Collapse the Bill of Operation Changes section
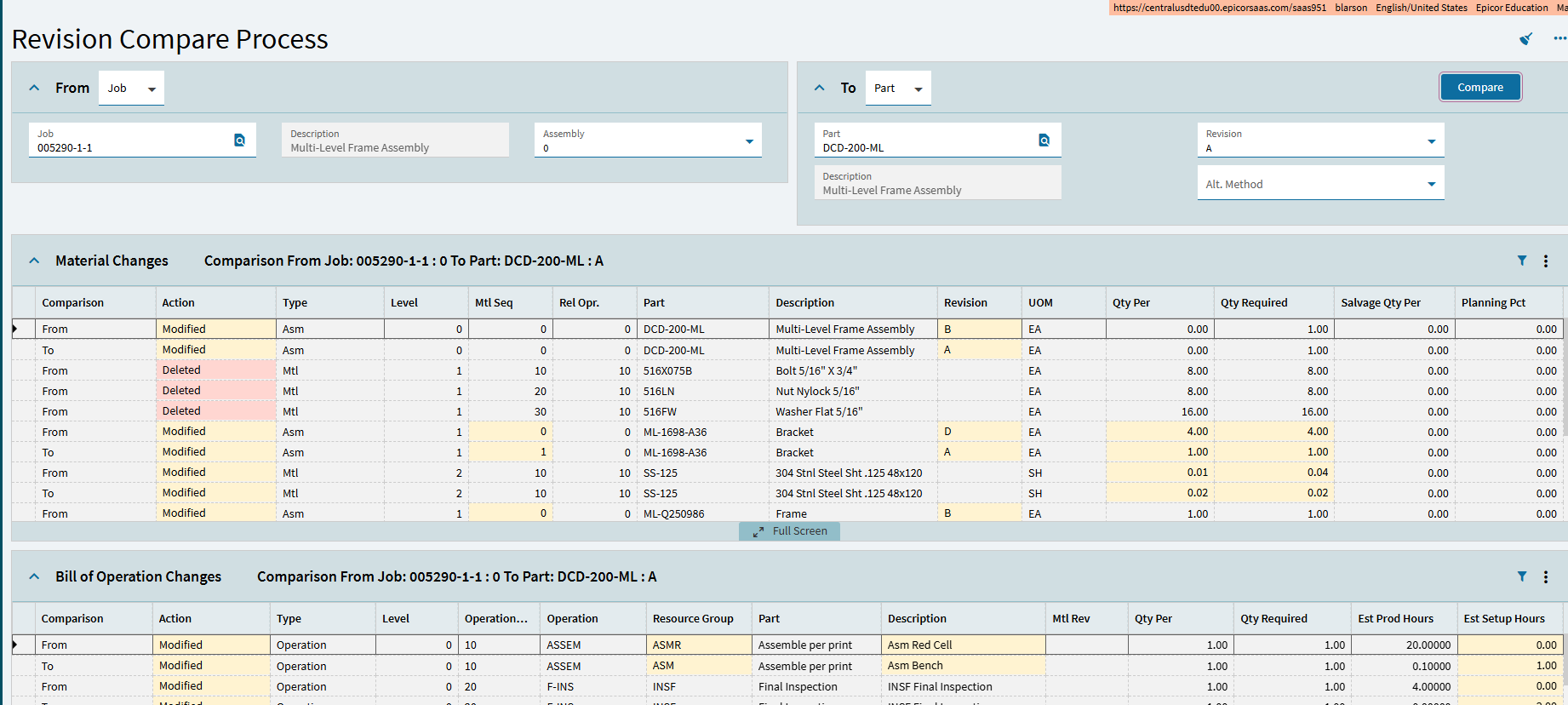1568x705 pixels. [x=34, y=576]
